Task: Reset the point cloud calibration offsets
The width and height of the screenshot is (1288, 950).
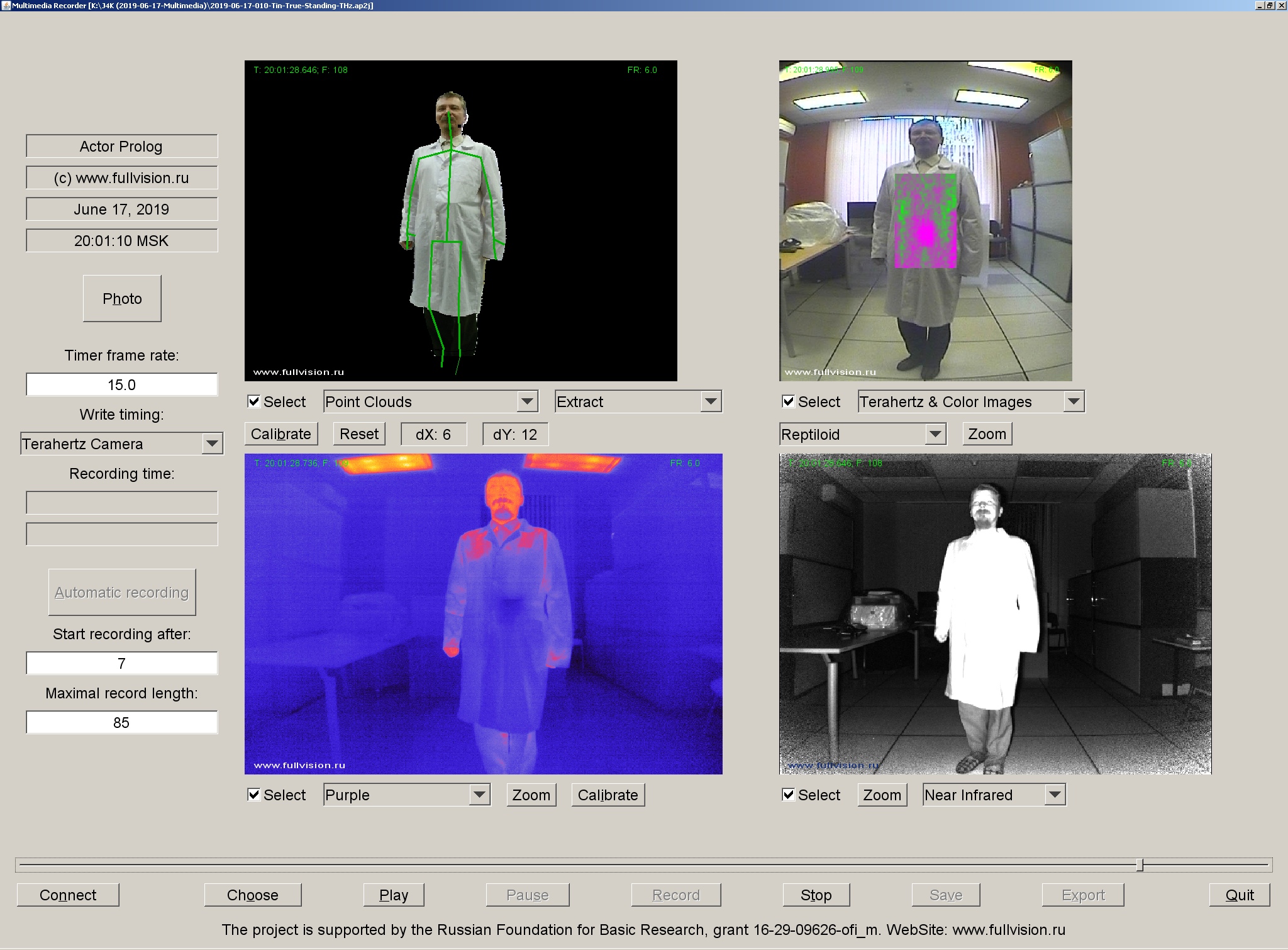Action: coord(358,433)
